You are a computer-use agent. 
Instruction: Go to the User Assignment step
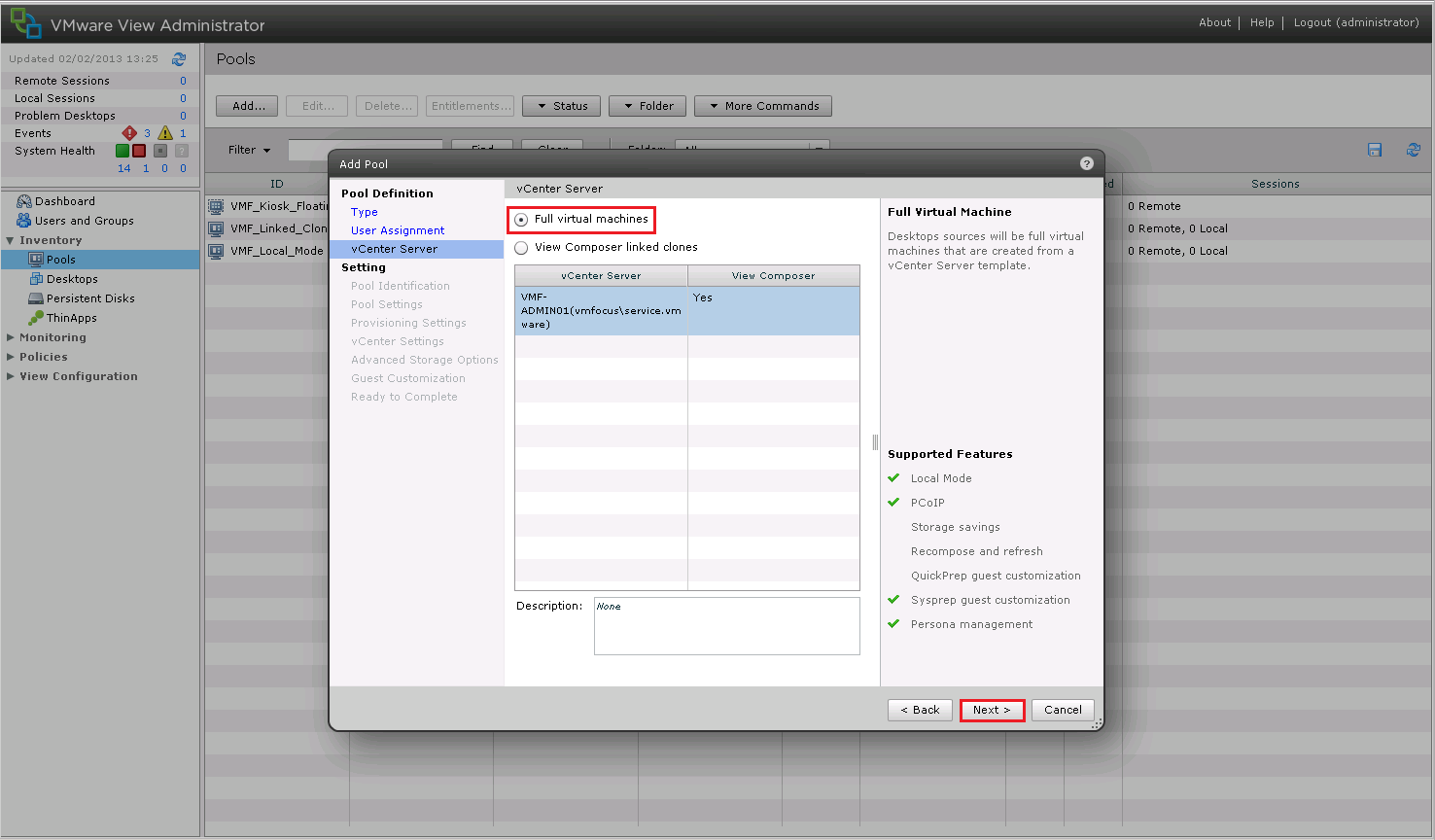point(398,230)
